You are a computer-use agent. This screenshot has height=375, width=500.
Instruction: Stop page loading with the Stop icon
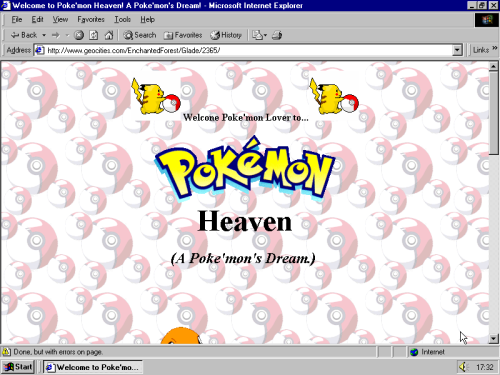[x=79, y=35]
